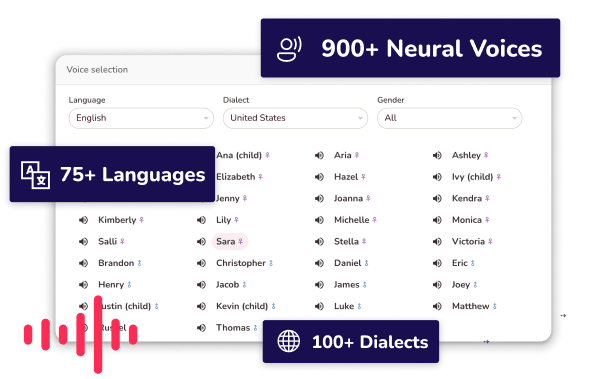
Task: Play preview speaker icon for Joey
Action: coord(437,285)
